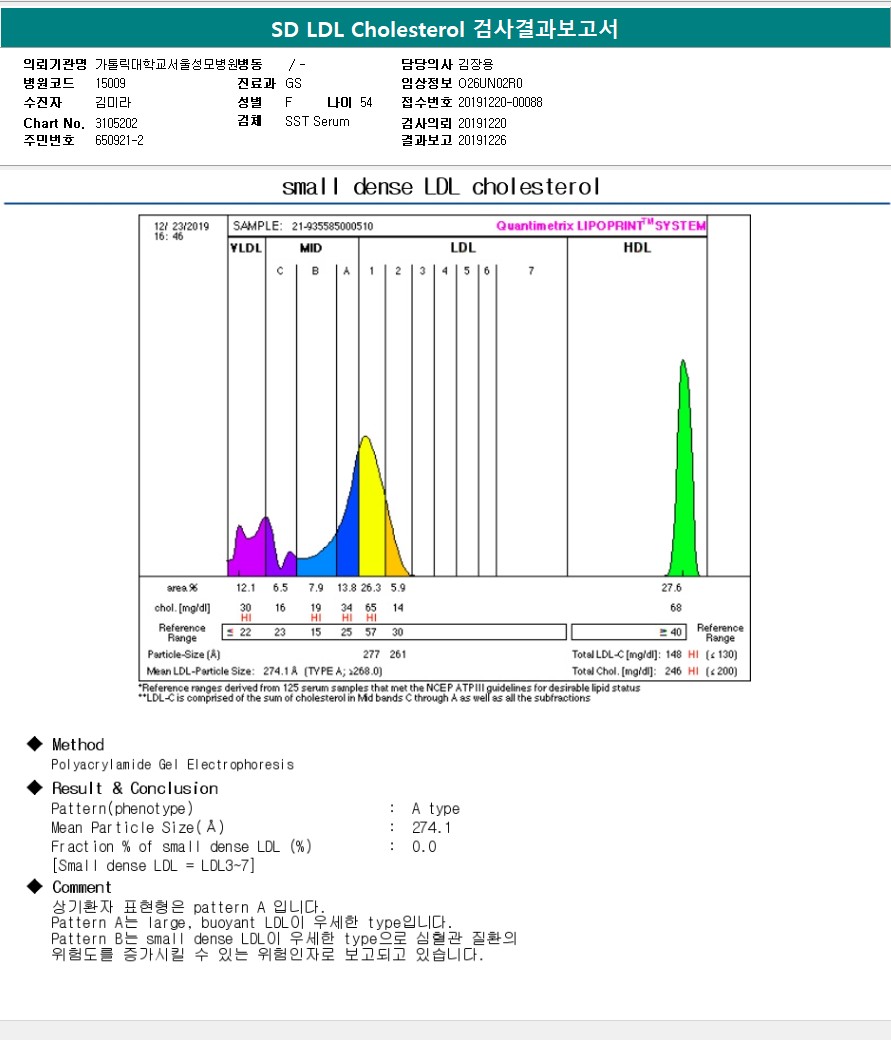
Task: Click the Chart No. value 3105202
Action: point(117,123)
